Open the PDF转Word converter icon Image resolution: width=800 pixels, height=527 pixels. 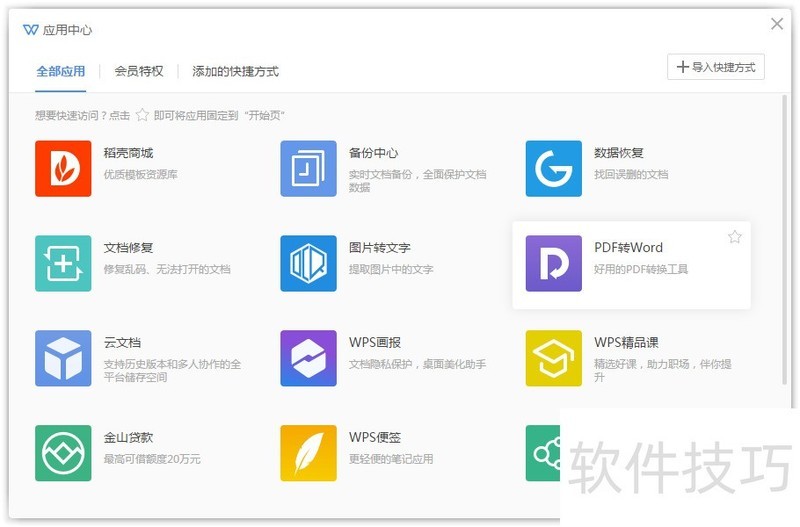tap(554, 263)
